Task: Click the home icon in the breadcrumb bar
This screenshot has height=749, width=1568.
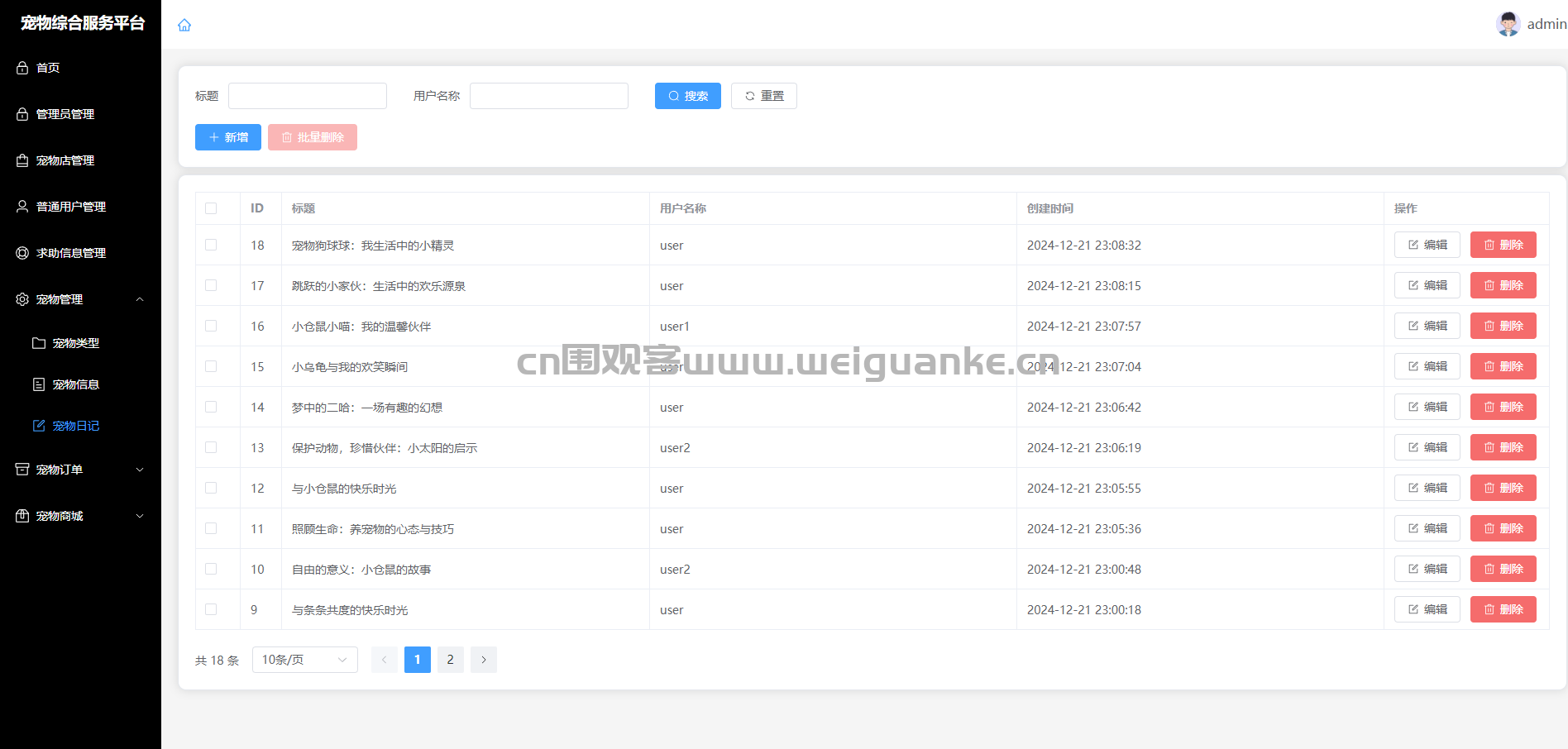Action: pos(184,25)
